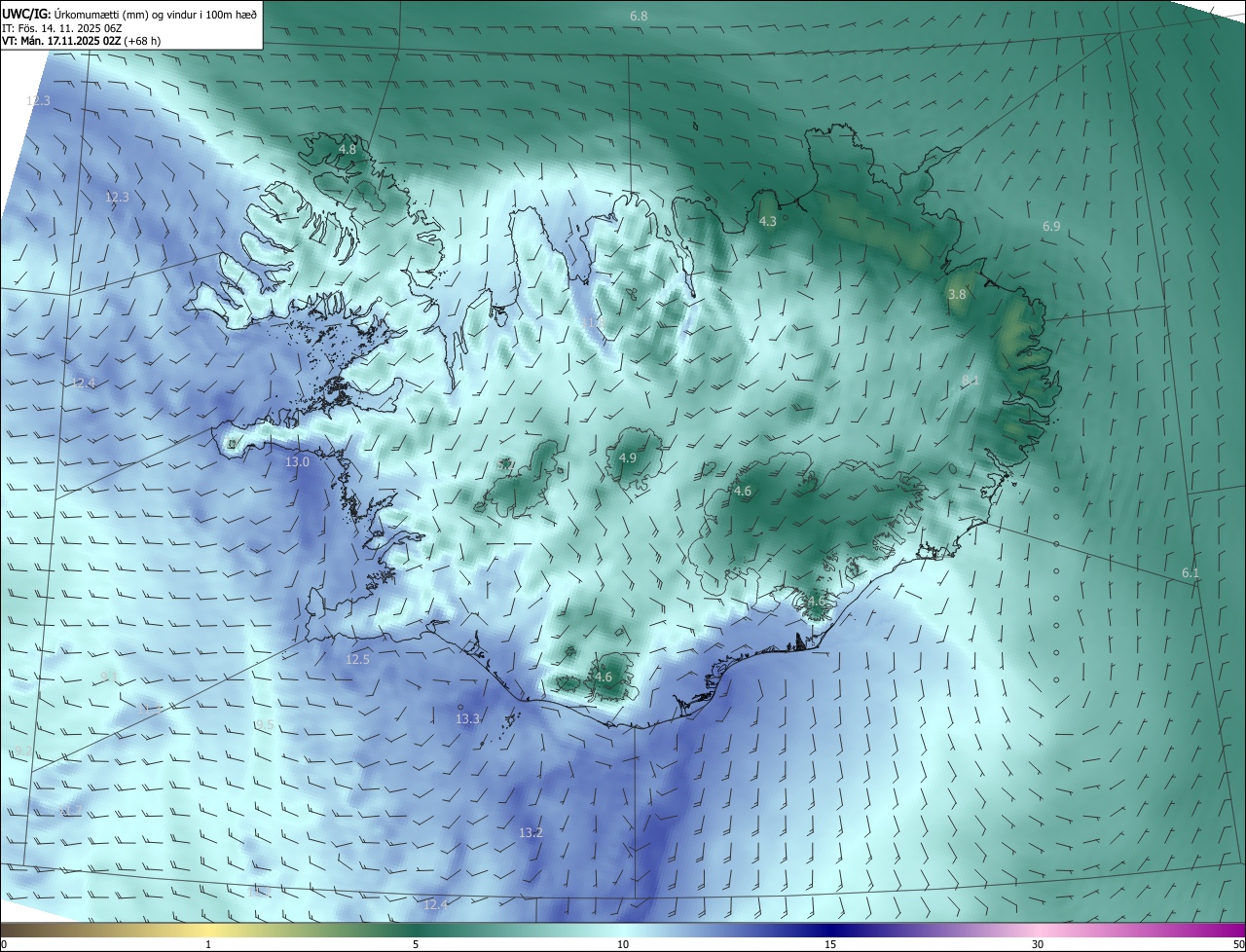Click the 0 tick on the color scale

pyautogui.click(x=4, y=944)
